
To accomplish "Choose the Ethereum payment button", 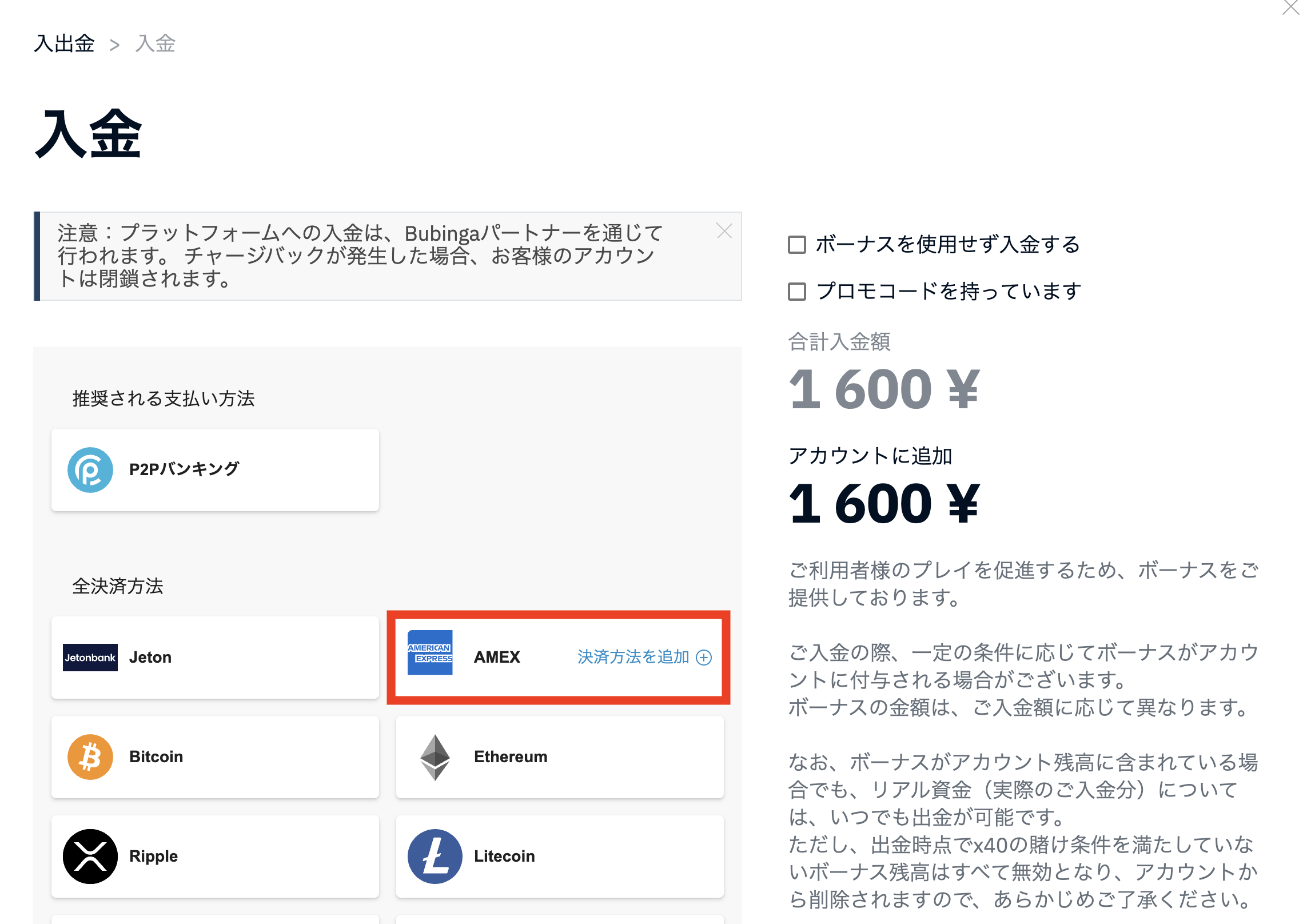I will [x=559, y=756].
